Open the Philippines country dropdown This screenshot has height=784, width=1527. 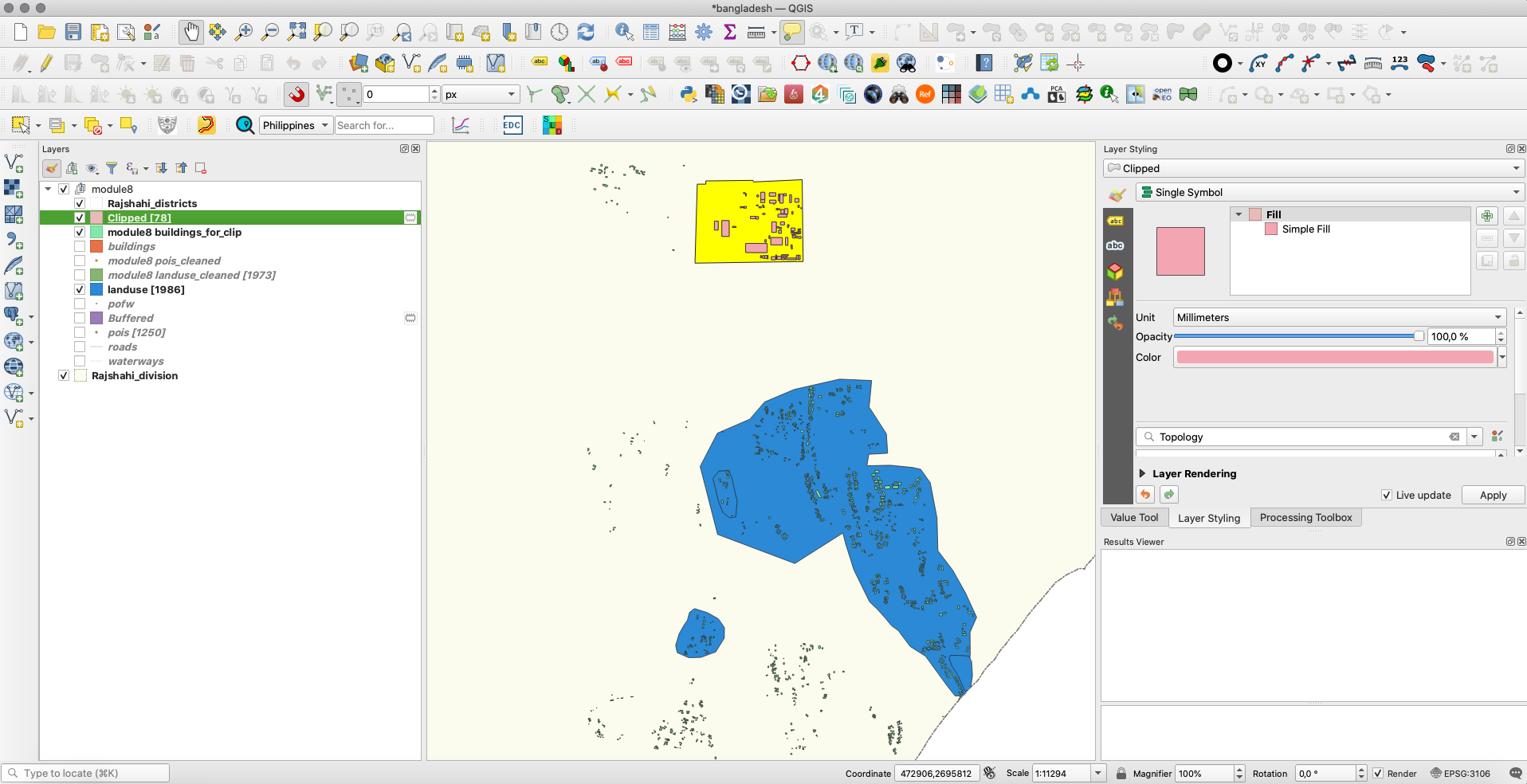pos(296,125)
